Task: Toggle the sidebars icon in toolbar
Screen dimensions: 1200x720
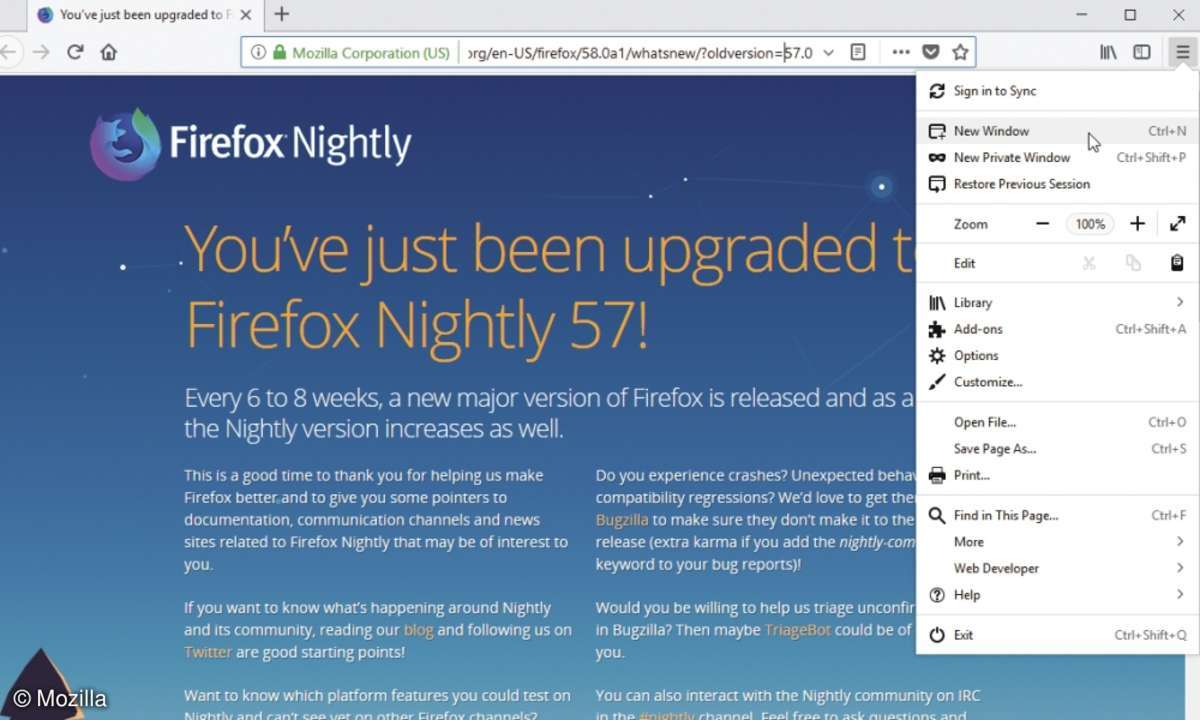Action: coord(1141,52)
